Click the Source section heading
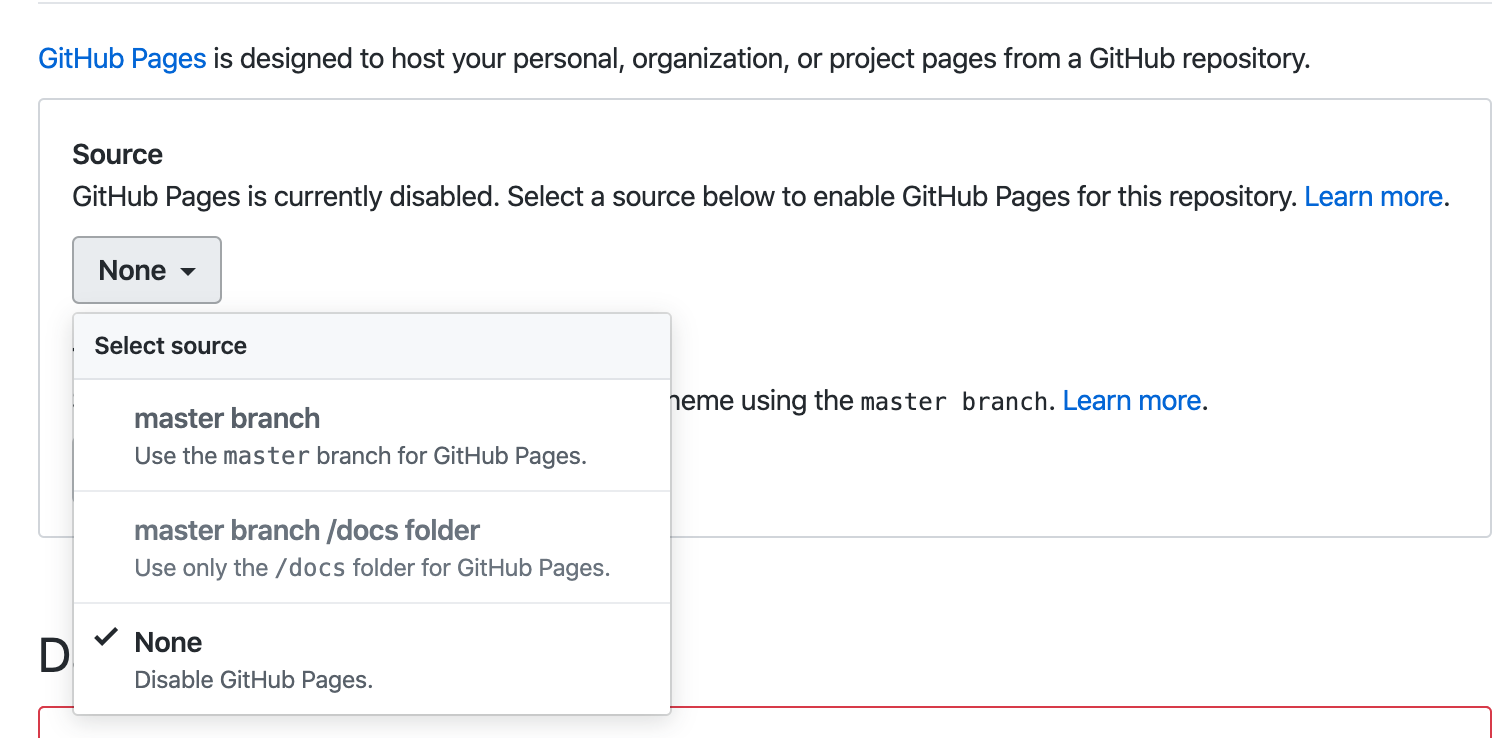 pos(117,154)
